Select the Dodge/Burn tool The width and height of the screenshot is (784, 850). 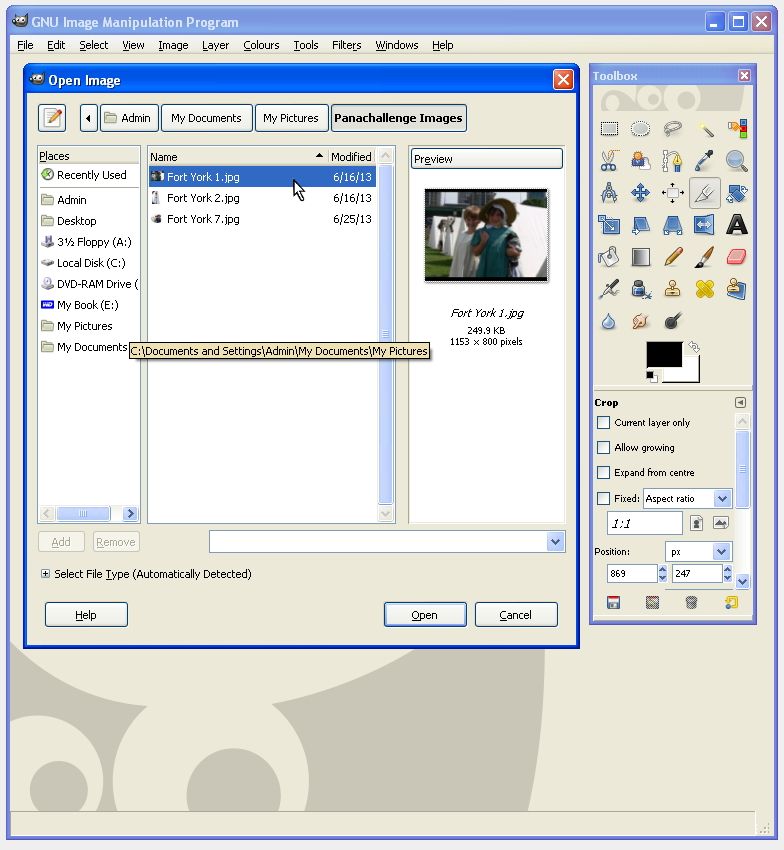pyautogui.click(x=672, y=321)
